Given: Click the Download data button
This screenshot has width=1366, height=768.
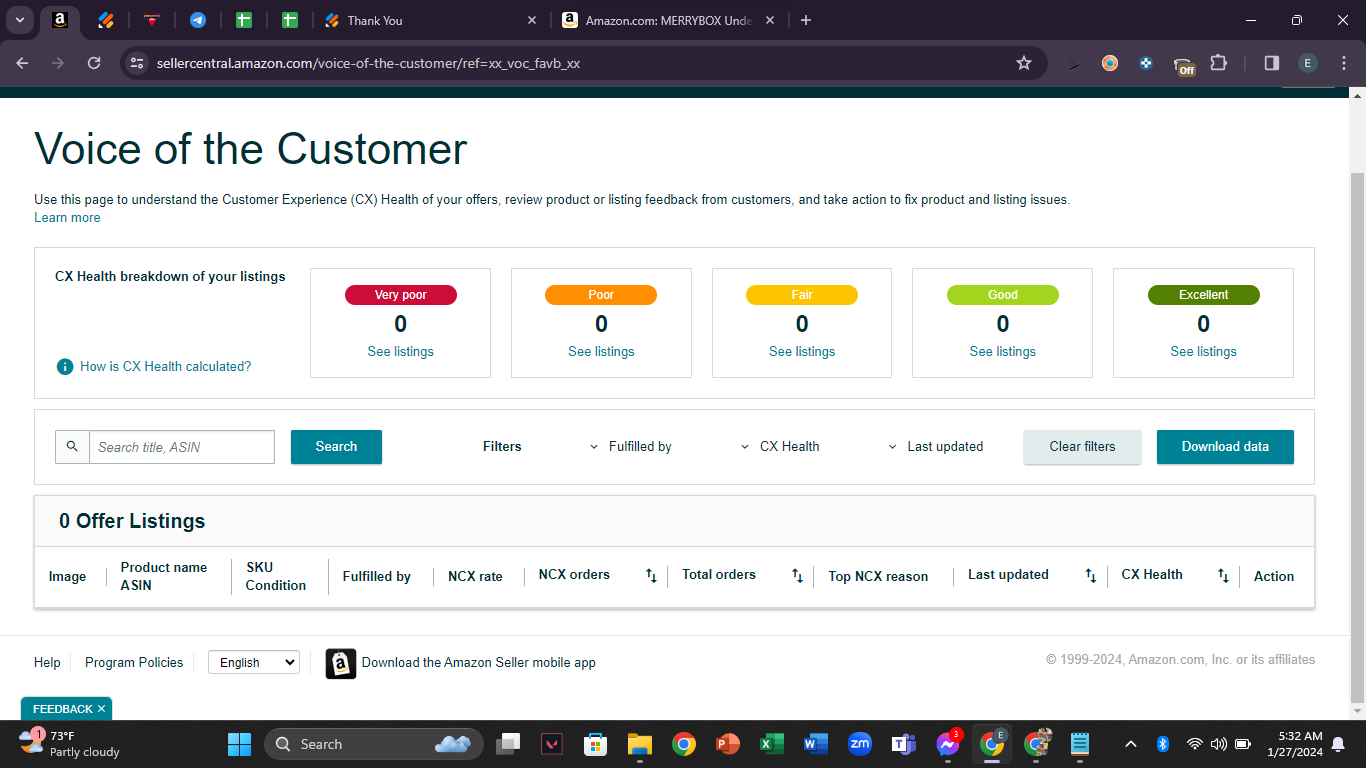Looking at the screenshot, I should tap(1225, 447).
